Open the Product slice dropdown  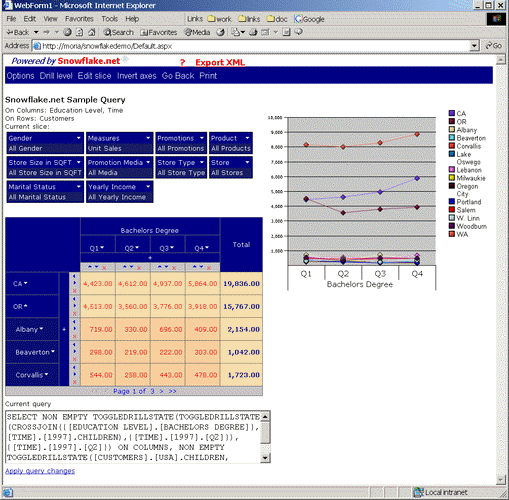coord(247,138)
